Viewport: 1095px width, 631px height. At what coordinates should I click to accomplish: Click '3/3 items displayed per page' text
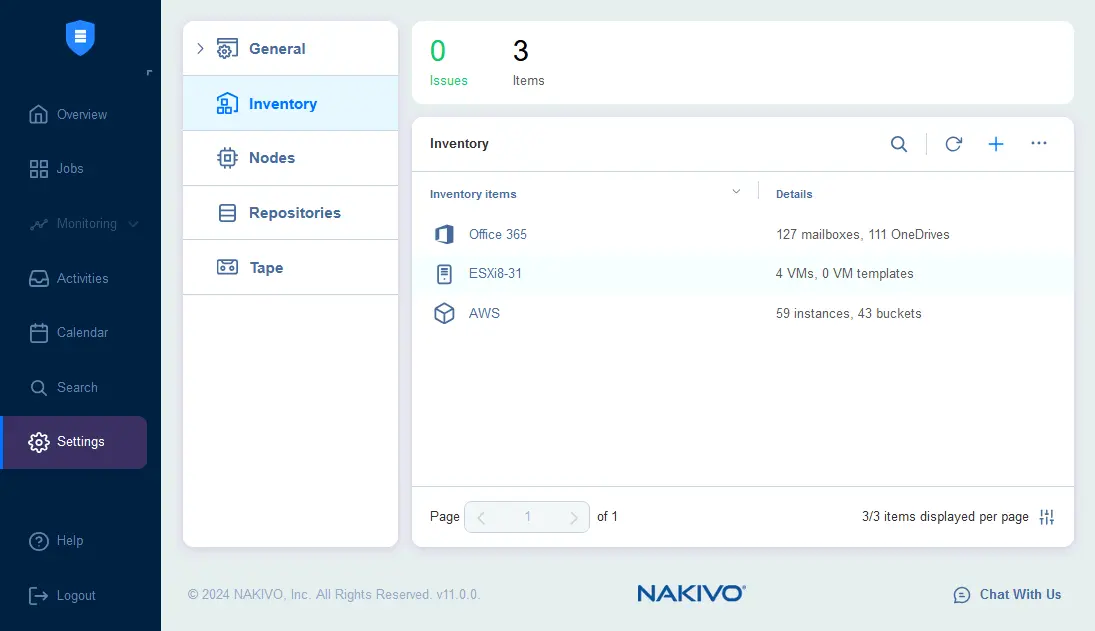click(945, 517)
